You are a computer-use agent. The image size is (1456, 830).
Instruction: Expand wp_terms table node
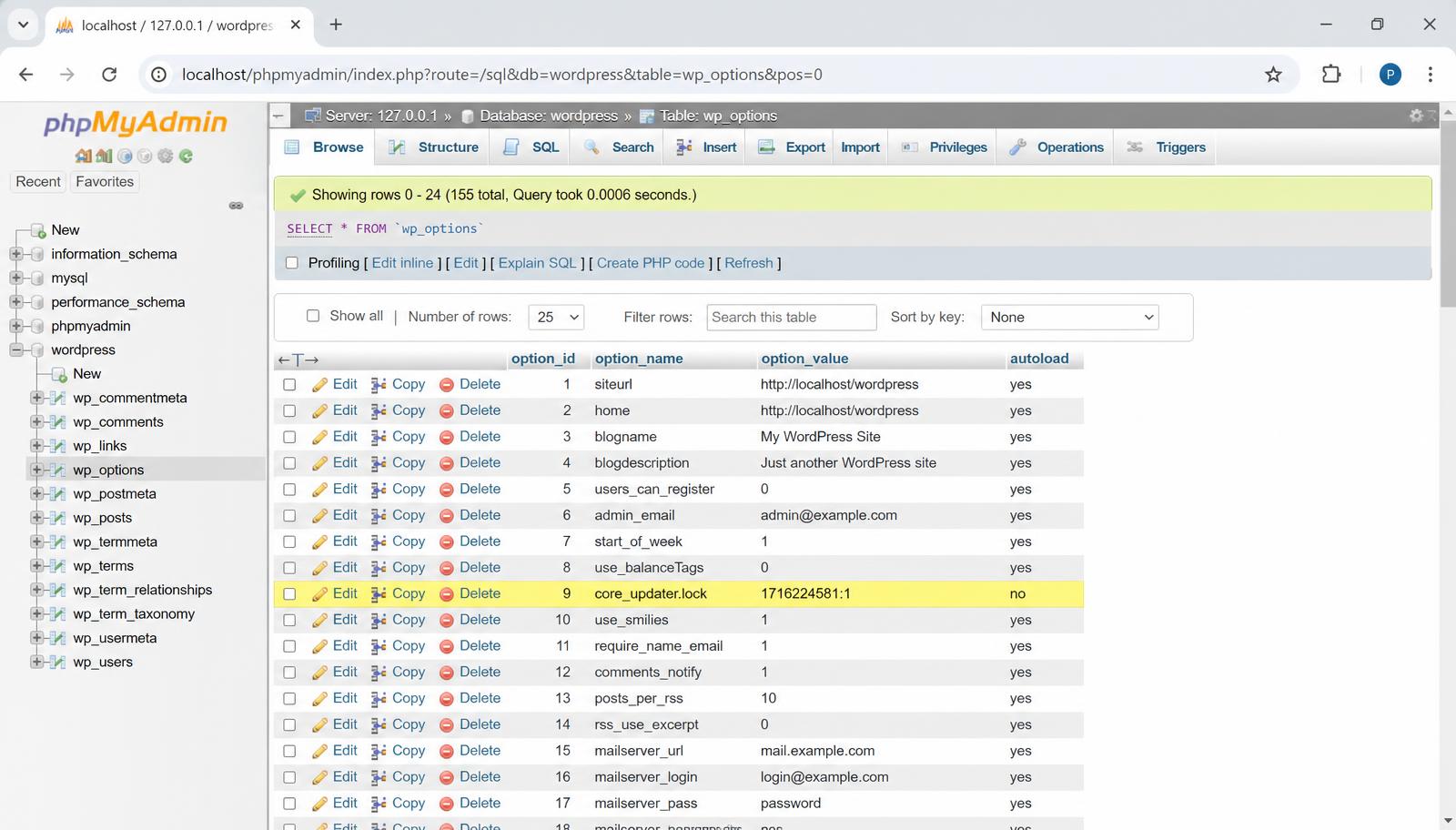[x=37, y=566]
